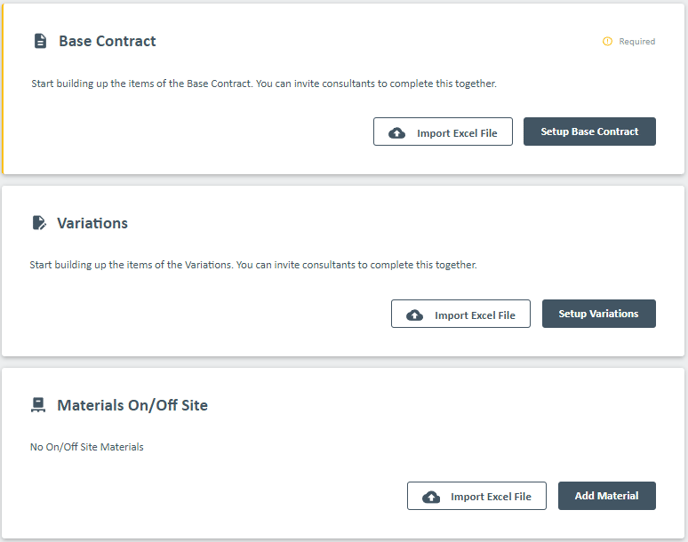Click the Variations edit-document icon
This screenshot has width=688, height=542.
click(39, 223)
